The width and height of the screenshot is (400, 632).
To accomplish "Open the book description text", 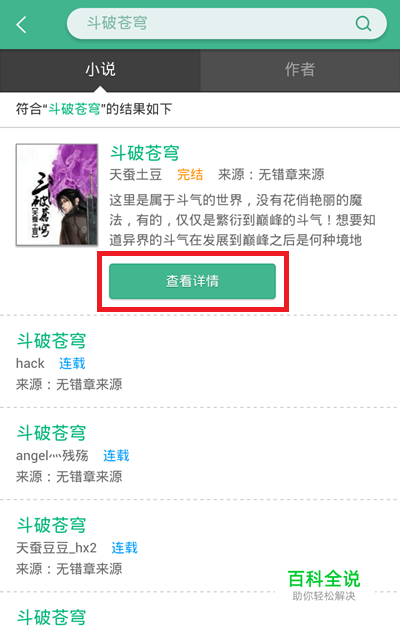I will tap(242, 220).
